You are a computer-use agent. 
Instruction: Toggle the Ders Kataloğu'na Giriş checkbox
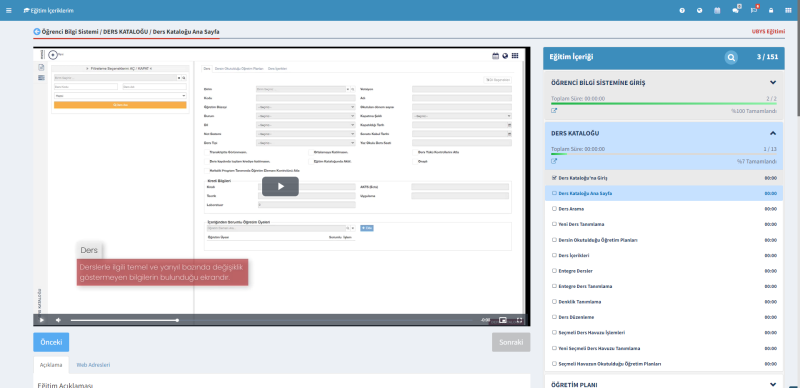pos(555,178)
